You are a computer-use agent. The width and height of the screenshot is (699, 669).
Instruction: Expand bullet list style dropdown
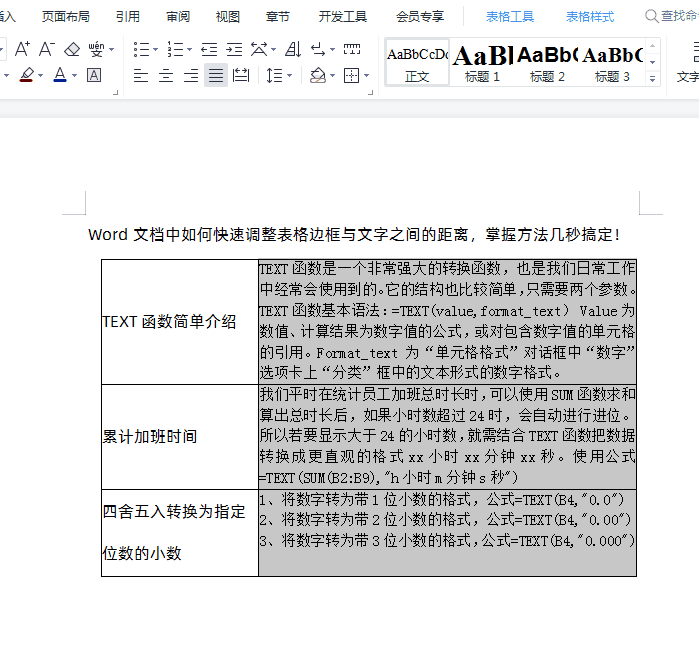[x=156, y=49]
